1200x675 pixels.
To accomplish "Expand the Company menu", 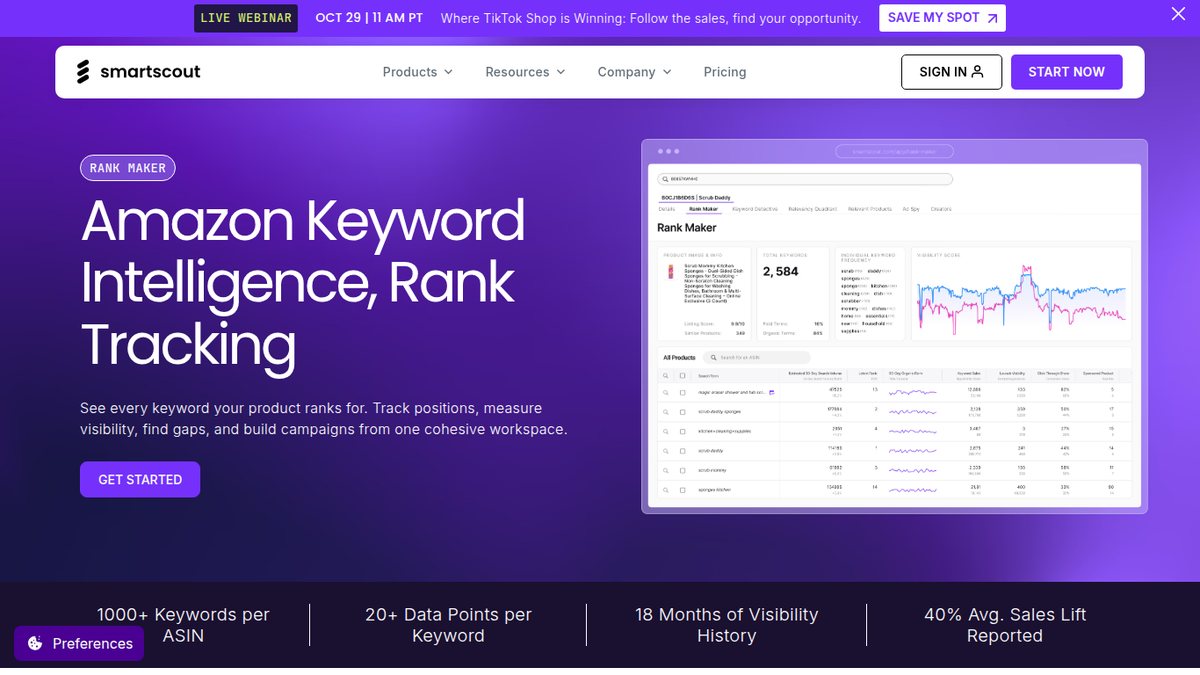I will point(635,72).
